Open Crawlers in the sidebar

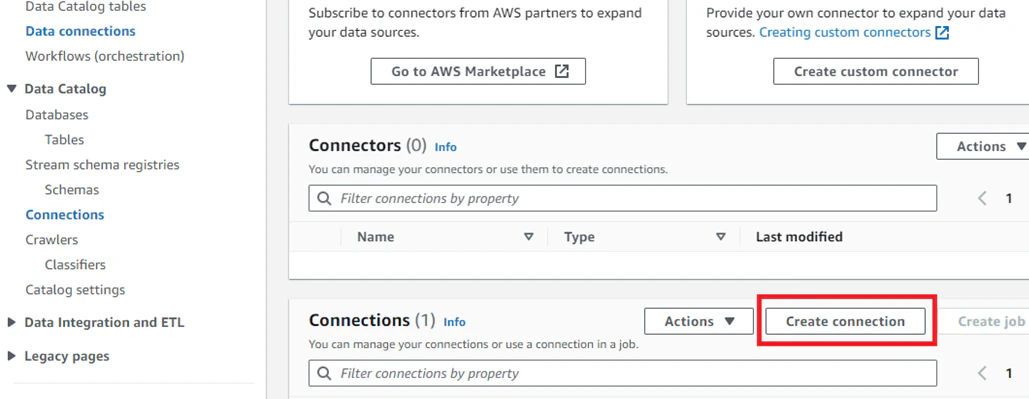(51, 240)
